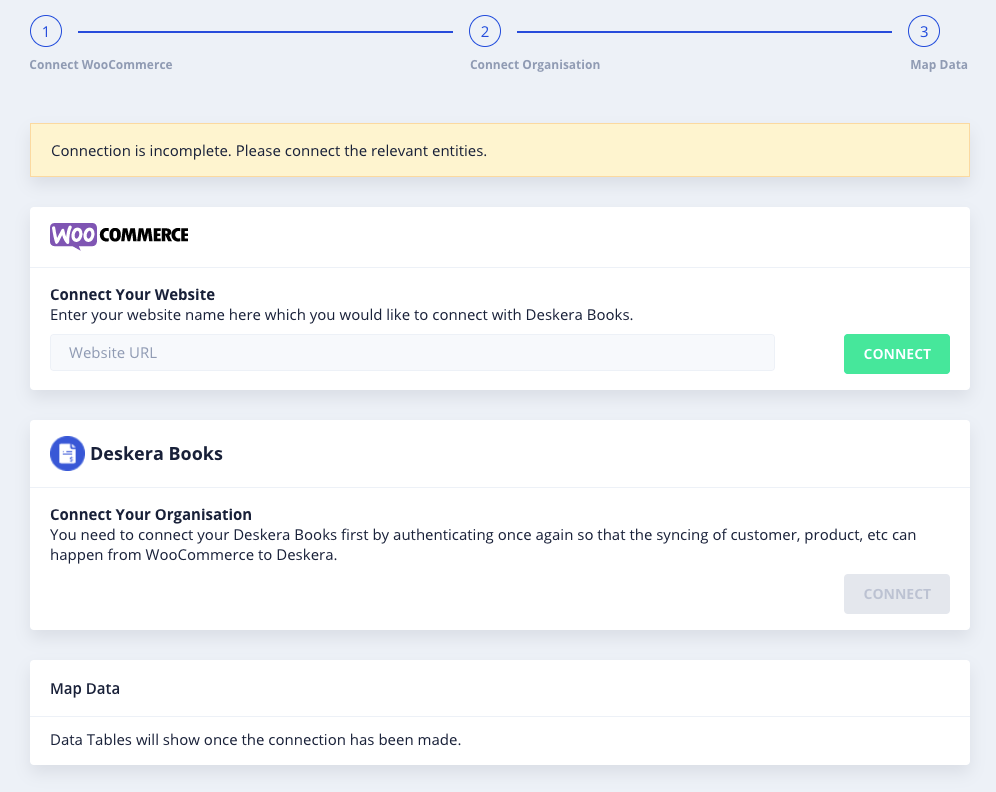The image size is (996, 792).
Task: Select the Map Data step label
Action: 939,65
